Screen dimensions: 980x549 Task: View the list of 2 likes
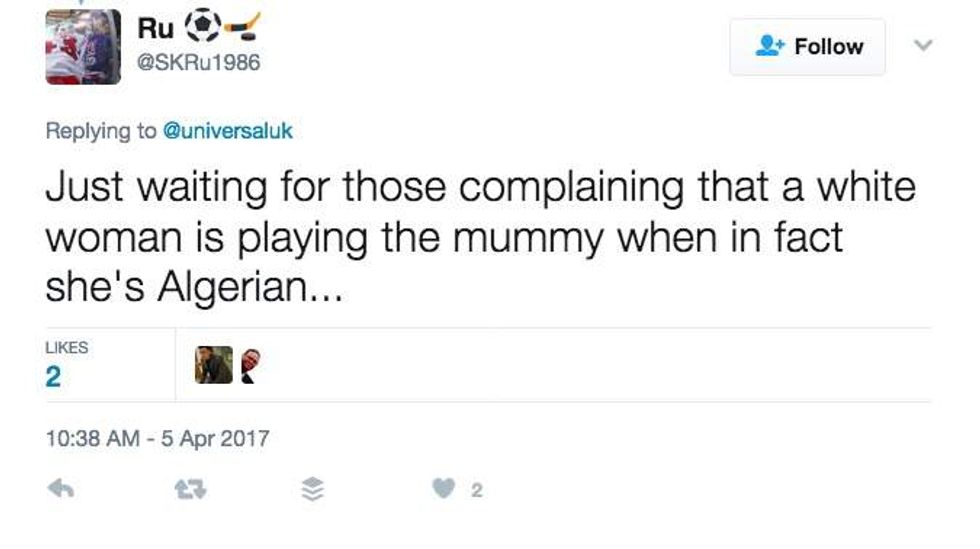(53, 376)
